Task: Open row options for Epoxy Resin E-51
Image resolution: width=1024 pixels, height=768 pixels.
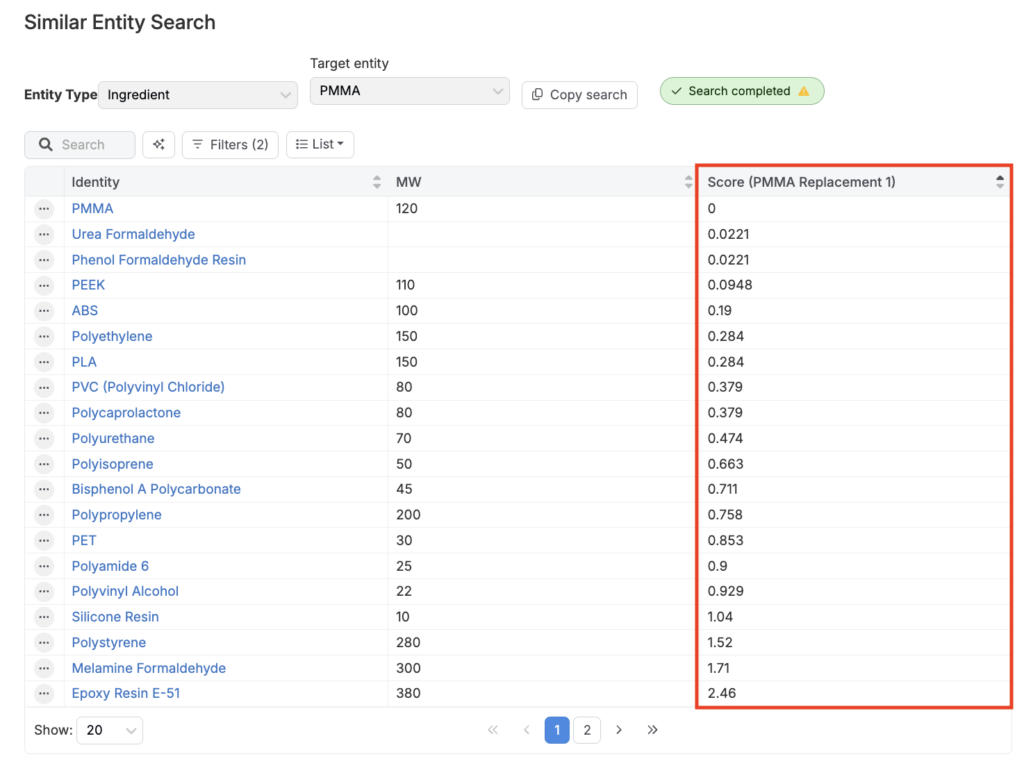Action: (x=44, y=694)
